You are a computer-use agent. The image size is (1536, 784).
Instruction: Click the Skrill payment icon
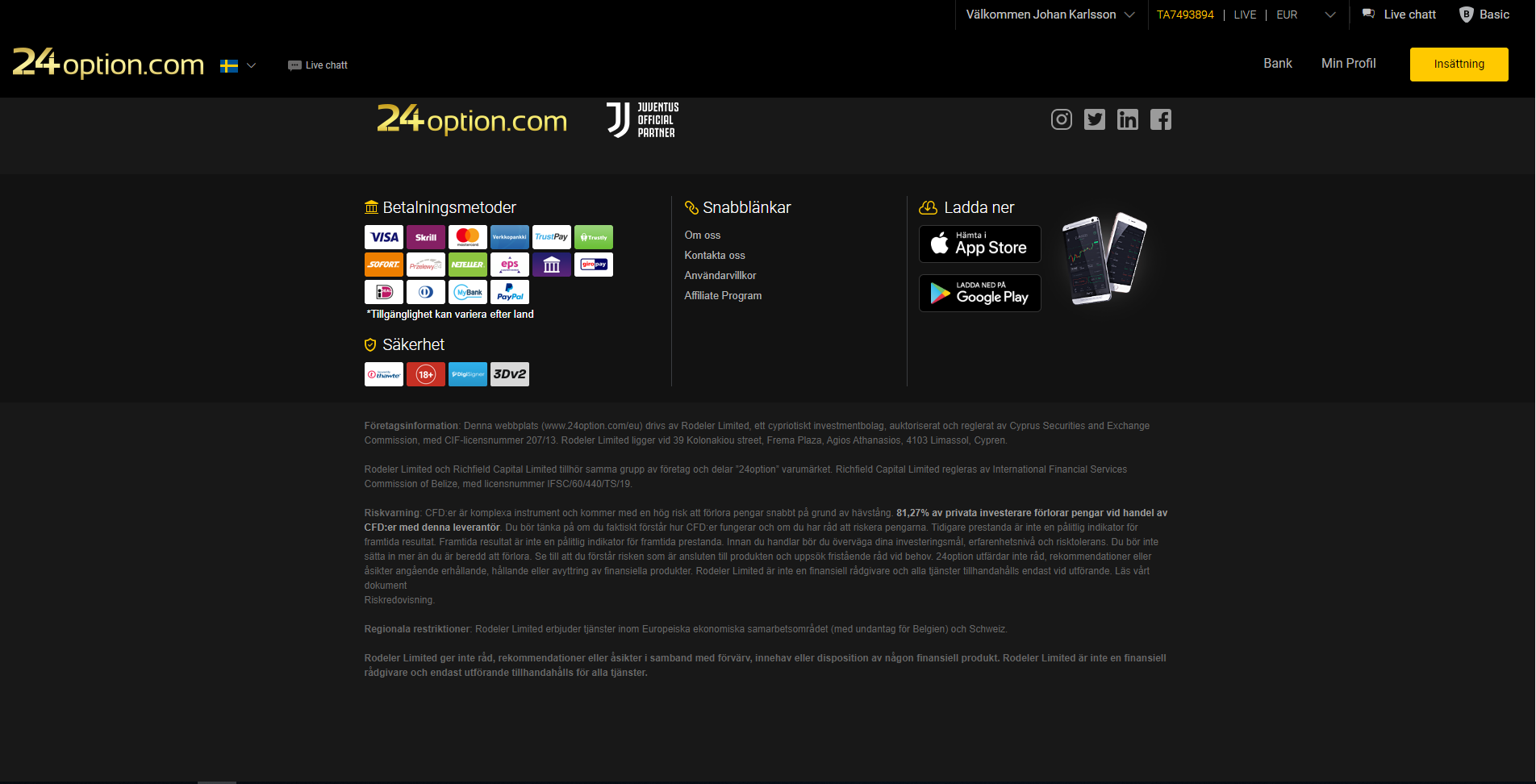[x=426, y=237]
